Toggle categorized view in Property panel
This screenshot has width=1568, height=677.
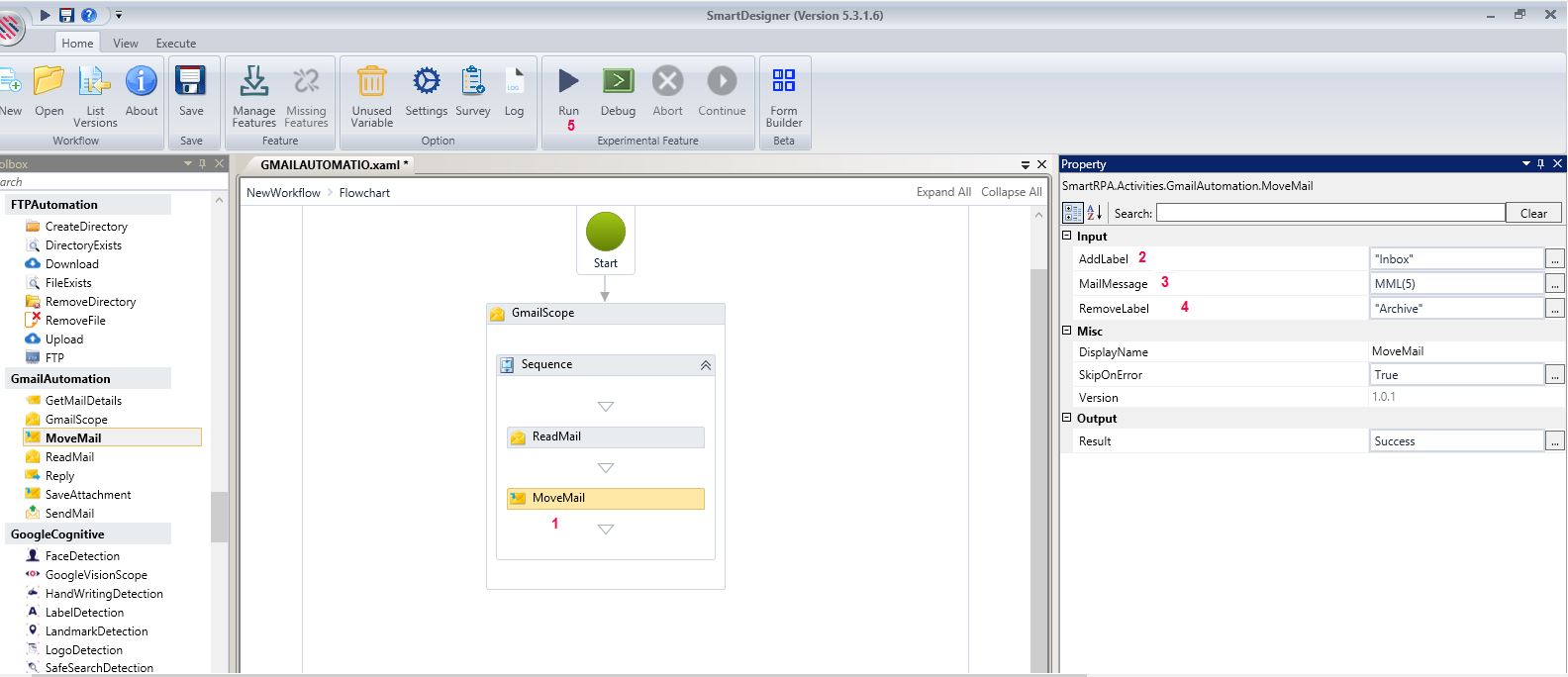1072,213
